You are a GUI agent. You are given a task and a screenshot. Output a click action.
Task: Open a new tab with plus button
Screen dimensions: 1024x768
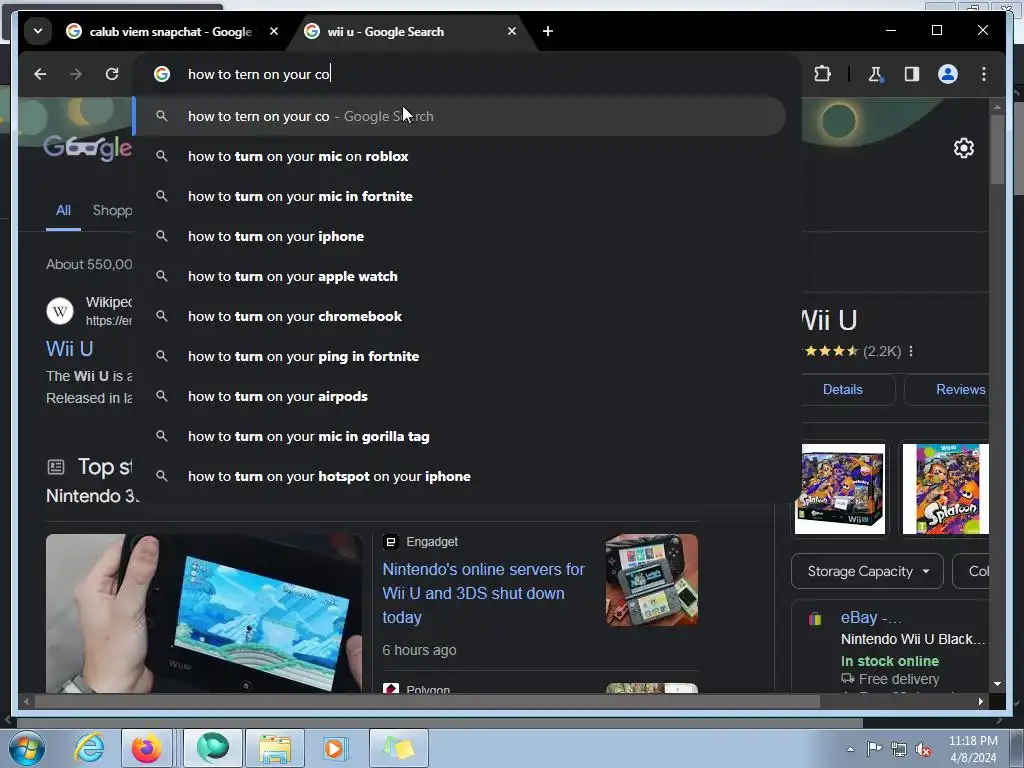tap(548, 31)
